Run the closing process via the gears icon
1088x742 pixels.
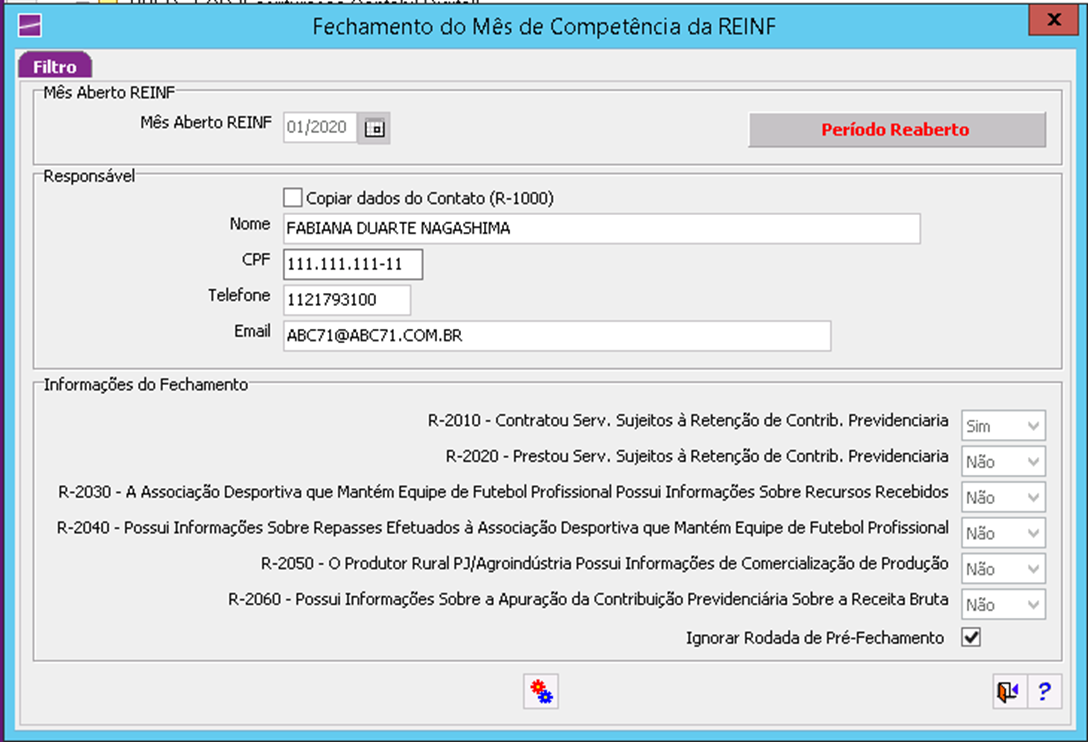540,691
